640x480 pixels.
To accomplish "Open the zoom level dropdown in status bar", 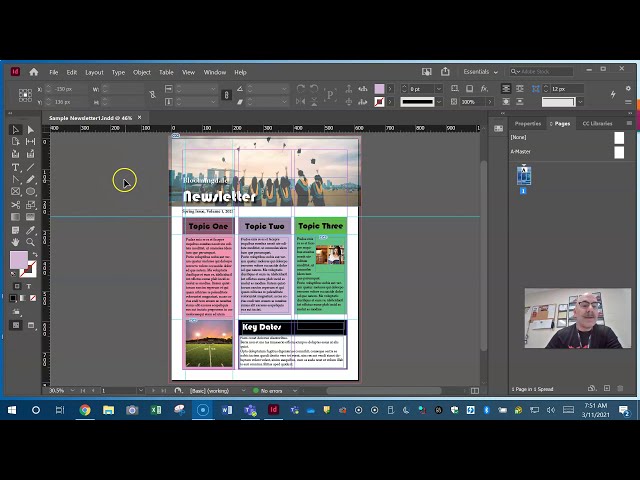I will [71, 390].
